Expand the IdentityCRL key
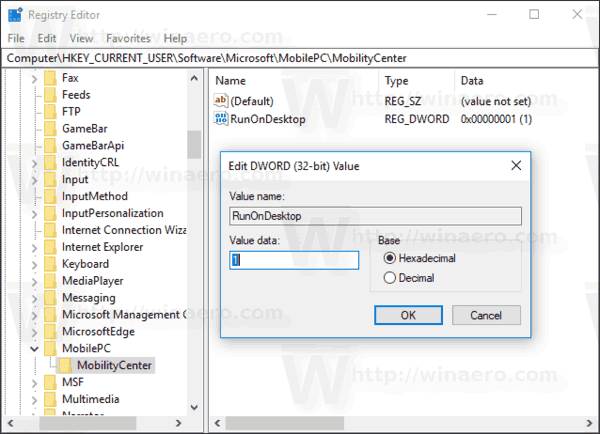Image resolution: width=600 pixels, height=434 pixels. tap(34, 163)
